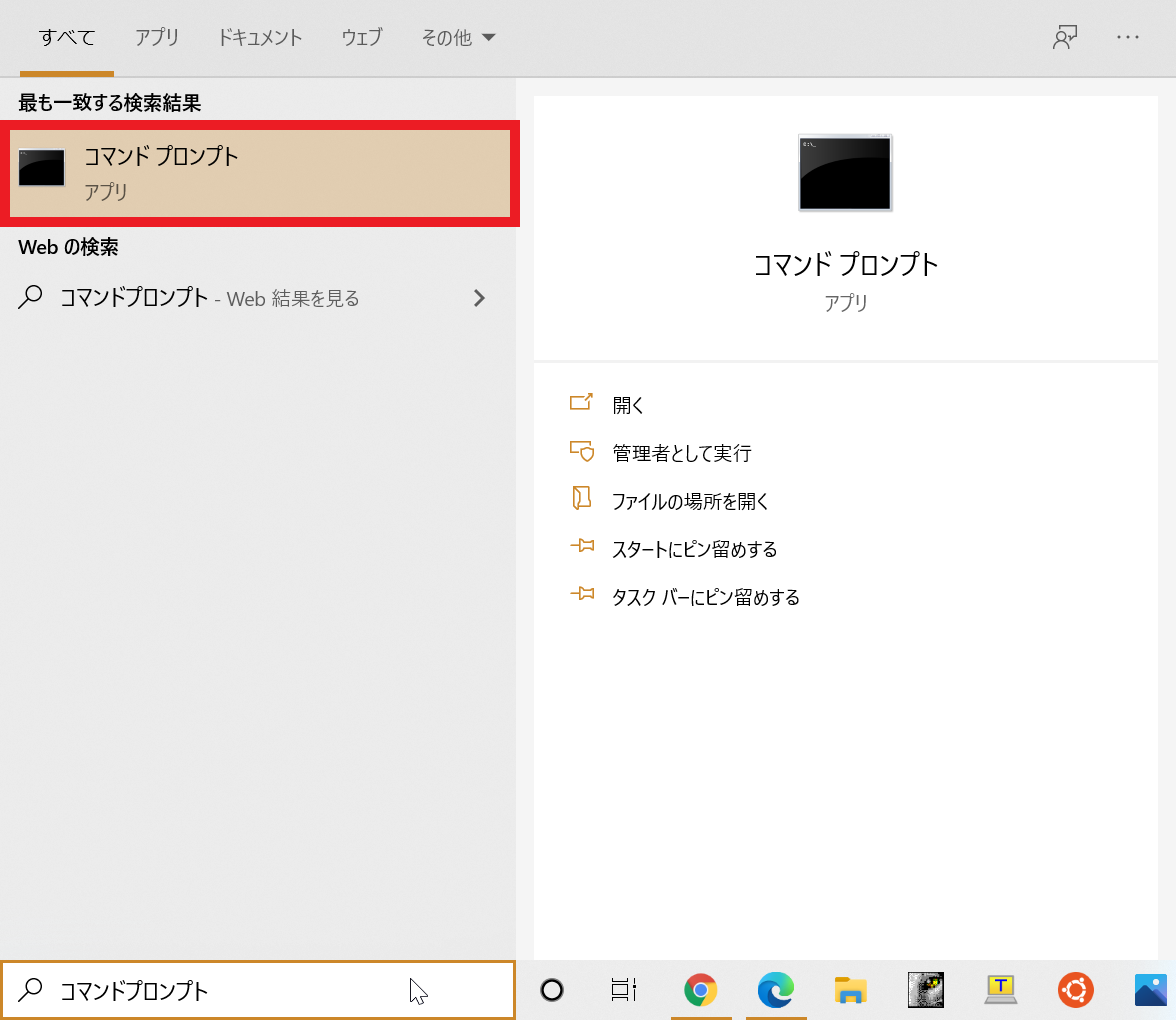The width and height of the screenshot is (1176, 1020).
Task: Click the small Command Prompt icon in results
Action: (x=41, y=167)
